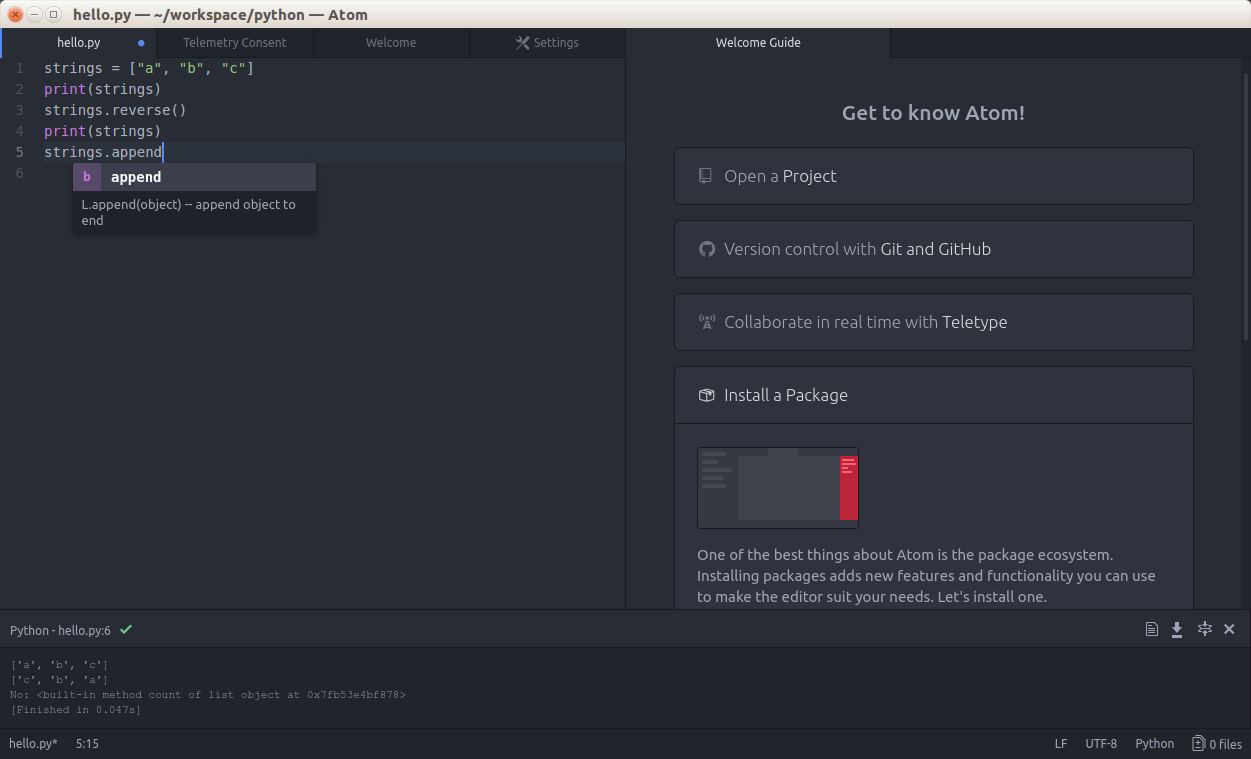Close the script output panel
This screenshot has height=759, width=1251.
pyautogui.click(x=1229, y=629)
